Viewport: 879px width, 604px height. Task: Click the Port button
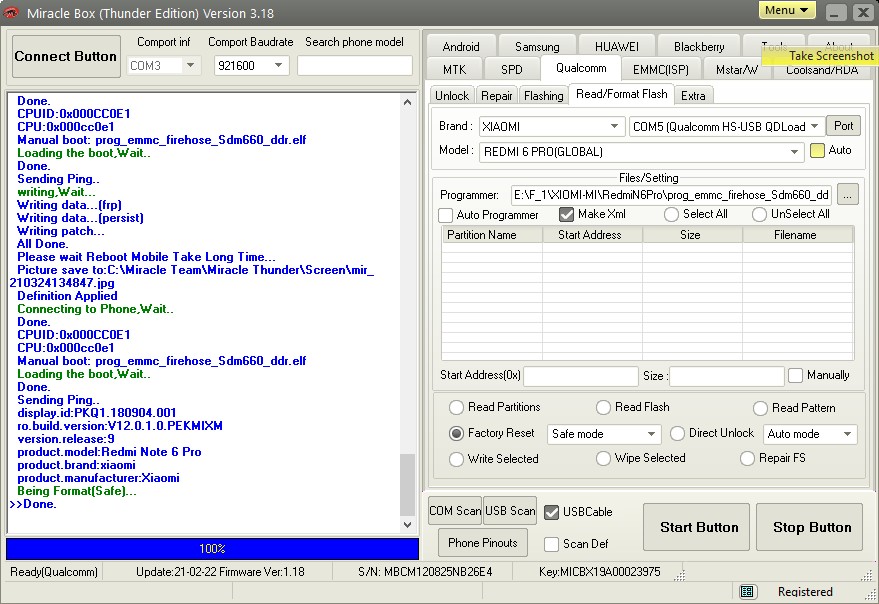[844, 126]
